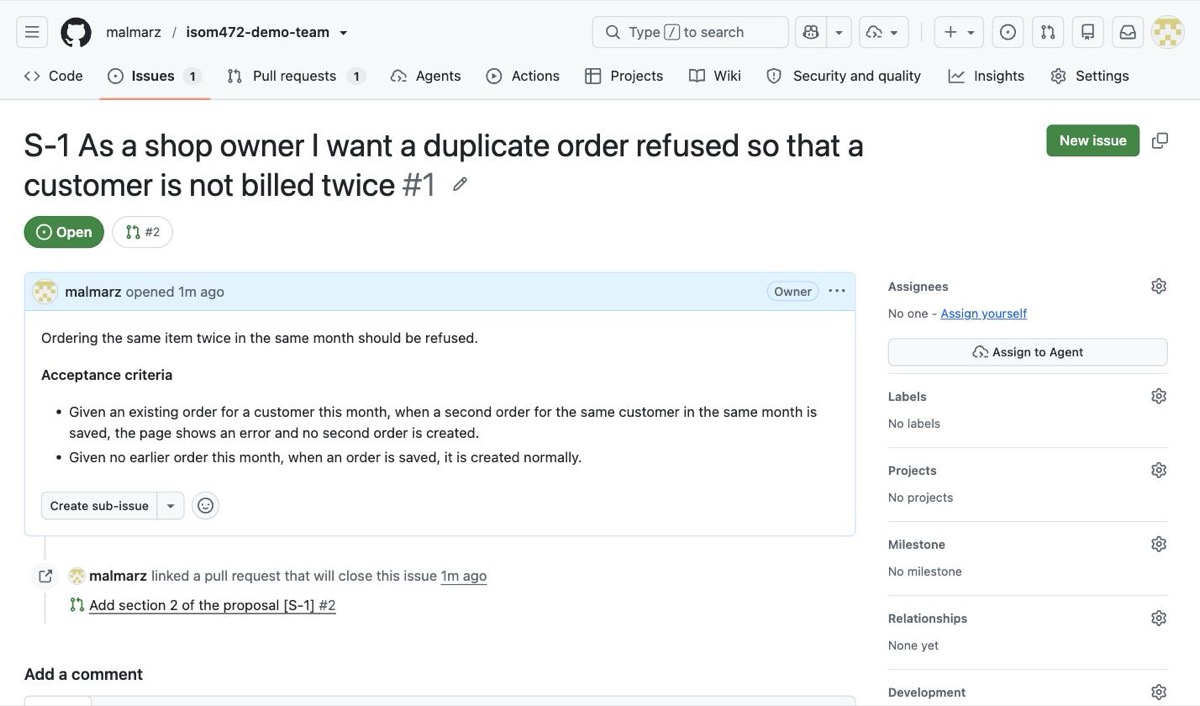
Task: Click the Assign to Agent button
Action: pos(1028,352)
